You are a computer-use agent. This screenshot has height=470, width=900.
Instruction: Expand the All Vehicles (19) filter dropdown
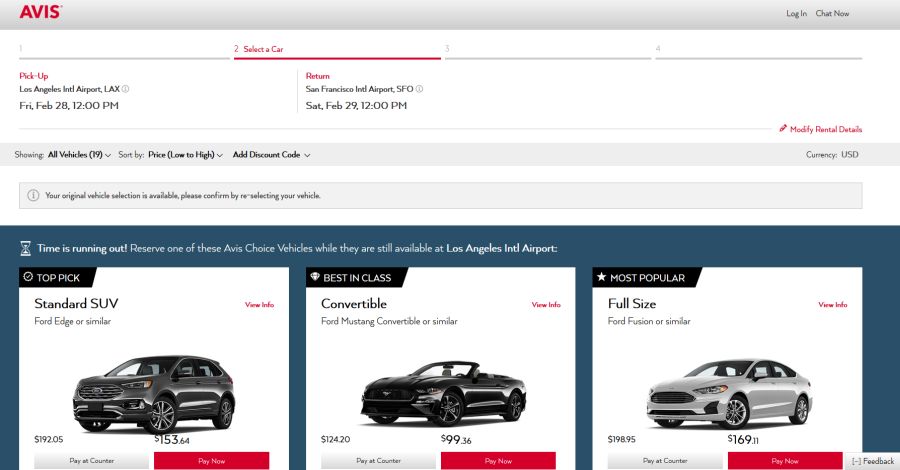click(79, 154)
